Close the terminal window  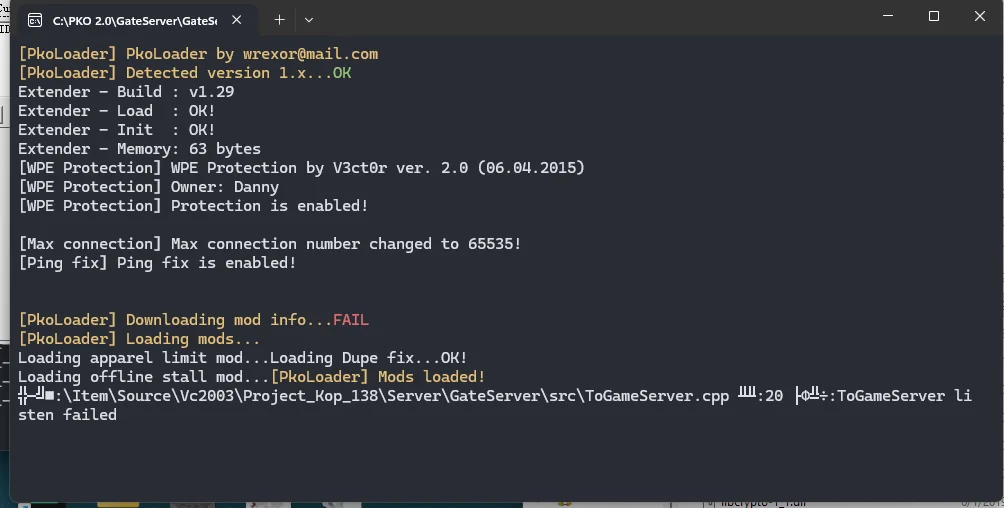pos(980,17)
